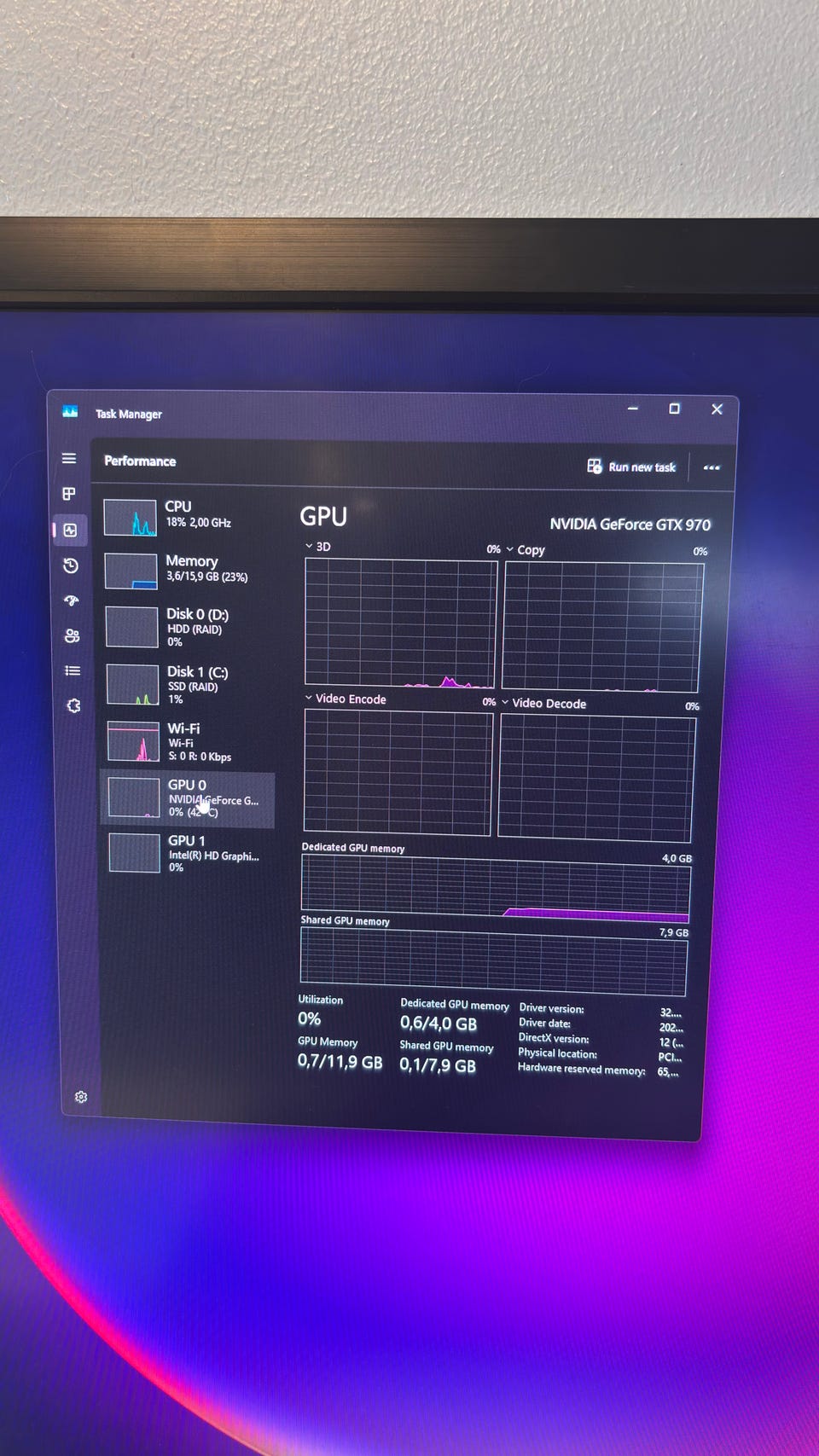Open the Users icon in sidebar
This screenshot has height=1456, width=819.
[x=72, y=635]
